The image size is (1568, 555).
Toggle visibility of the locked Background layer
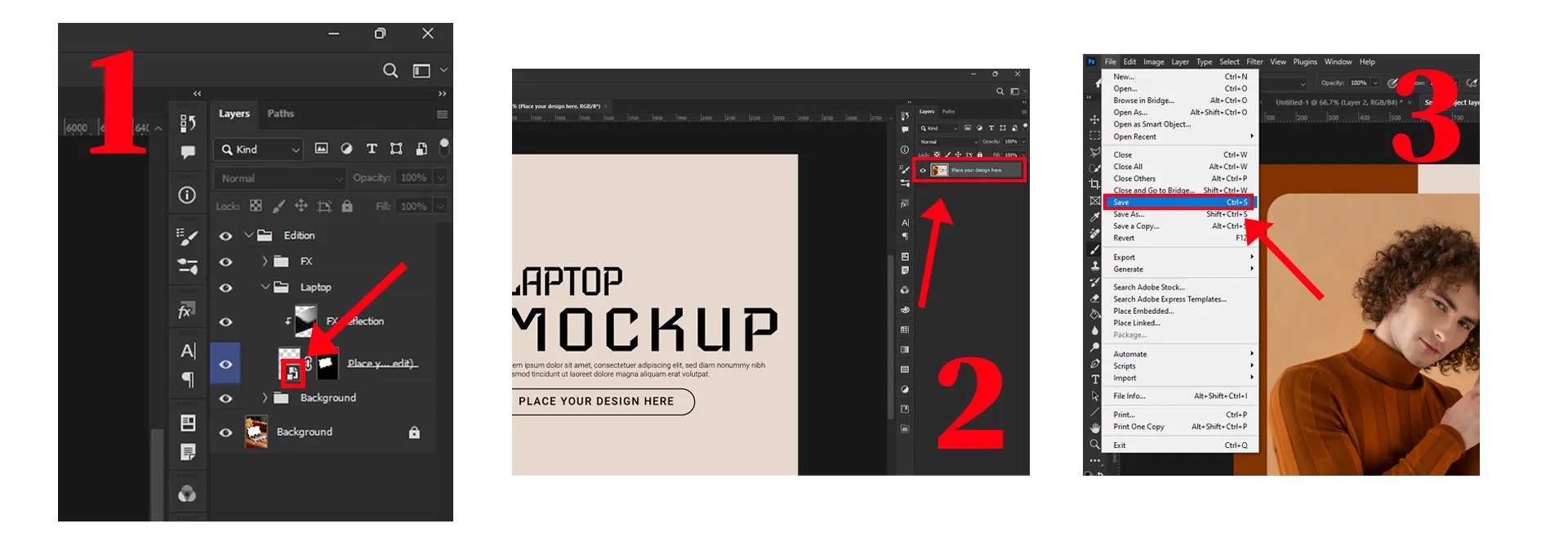pyautogui.click(x=226, y=432)
